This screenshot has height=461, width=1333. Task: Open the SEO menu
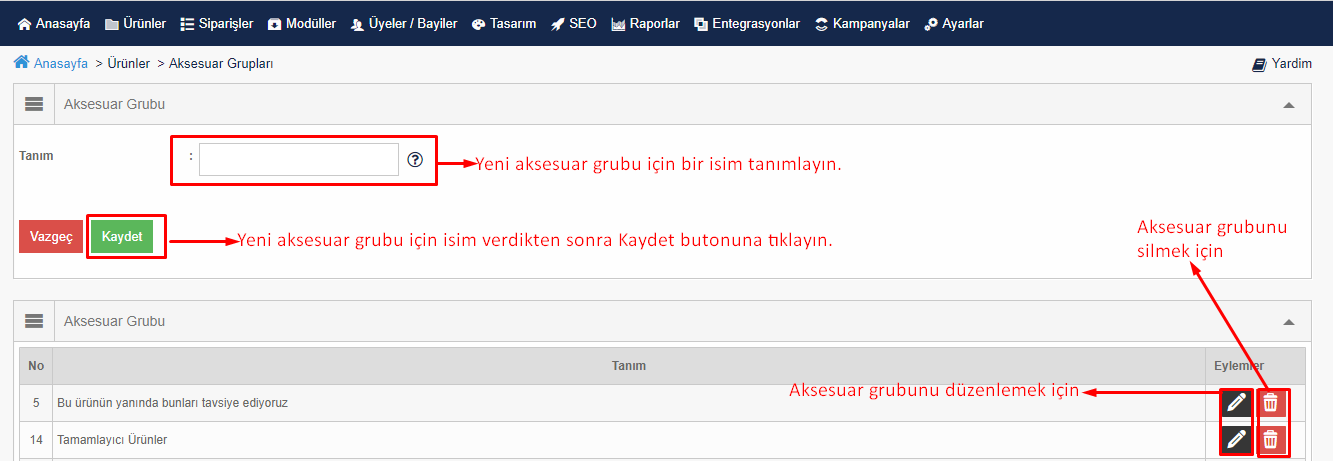click(574, 23)
